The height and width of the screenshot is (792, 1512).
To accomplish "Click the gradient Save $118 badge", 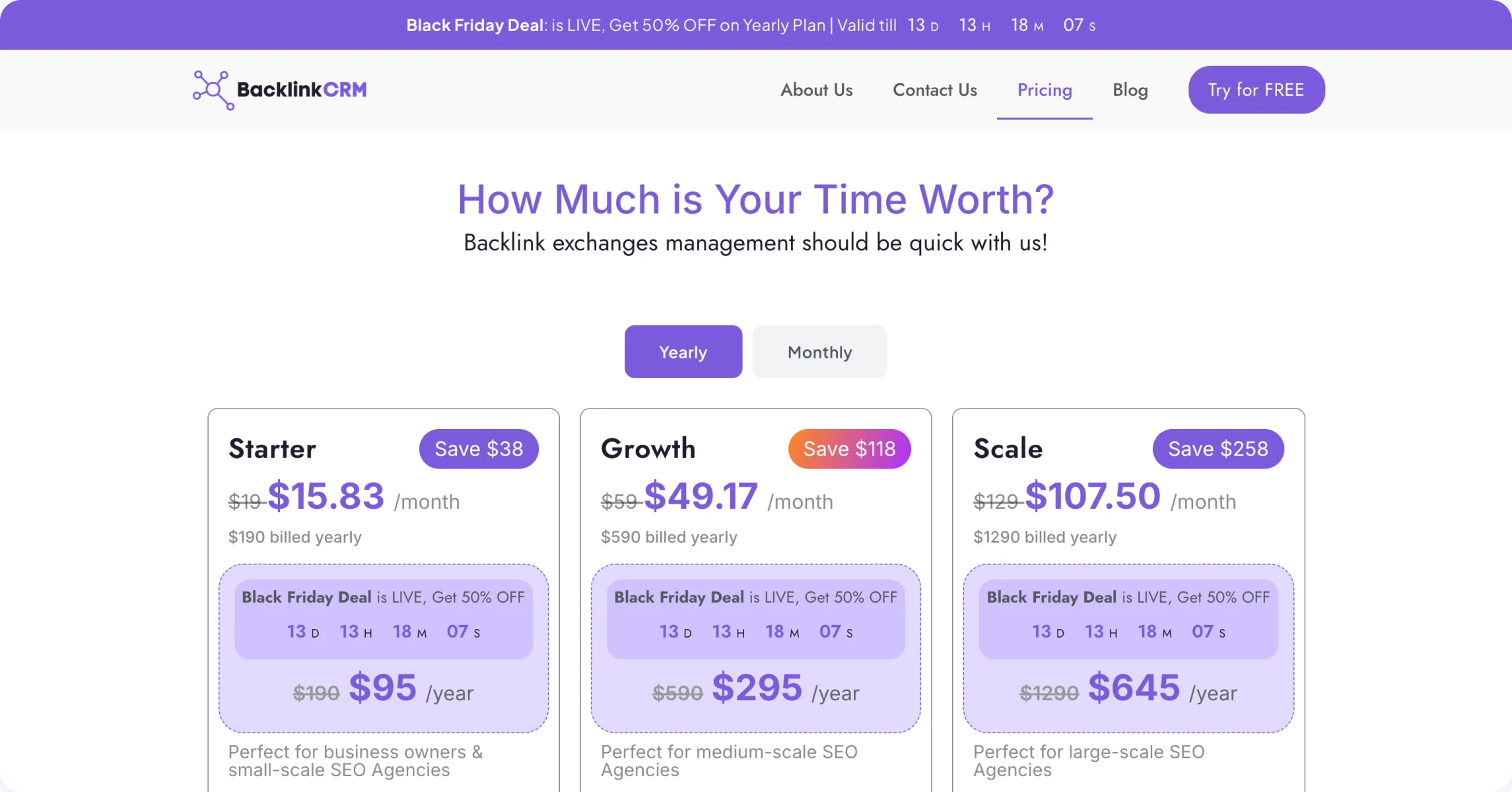I will click(x=849, y=449).
